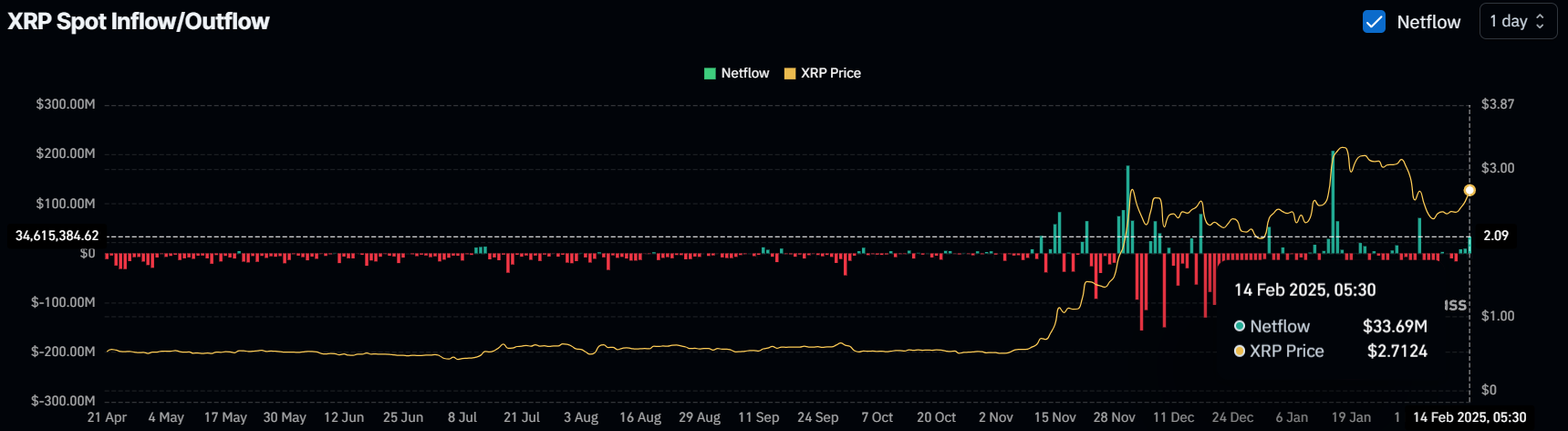The image size is (1568, 431).
Task: Click the $100.00M axis label
Action: [66, 204]
